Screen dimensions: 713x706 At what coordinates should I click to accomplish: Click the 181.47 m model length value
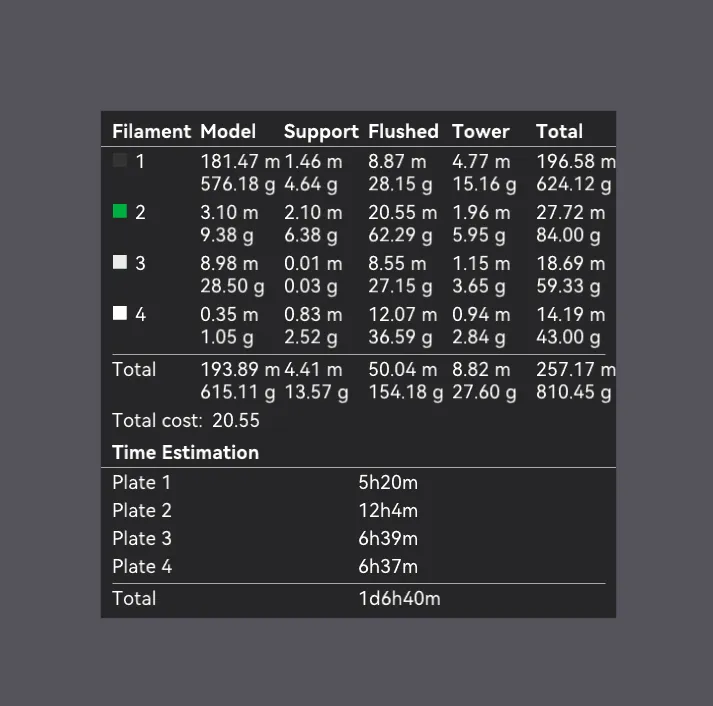point(240,161)
